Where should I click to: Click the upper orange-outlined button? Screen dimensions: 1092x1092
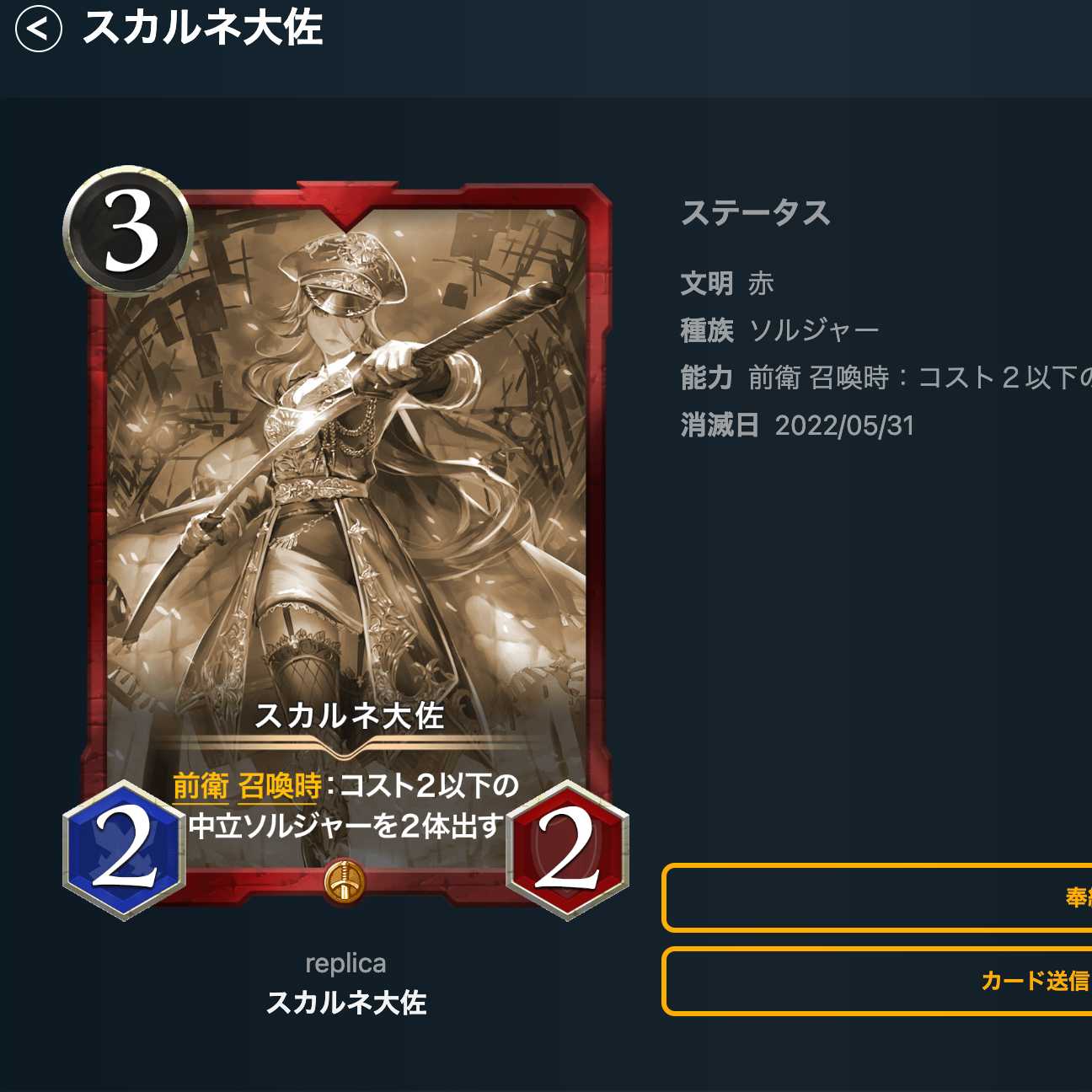tap(877, 897)
